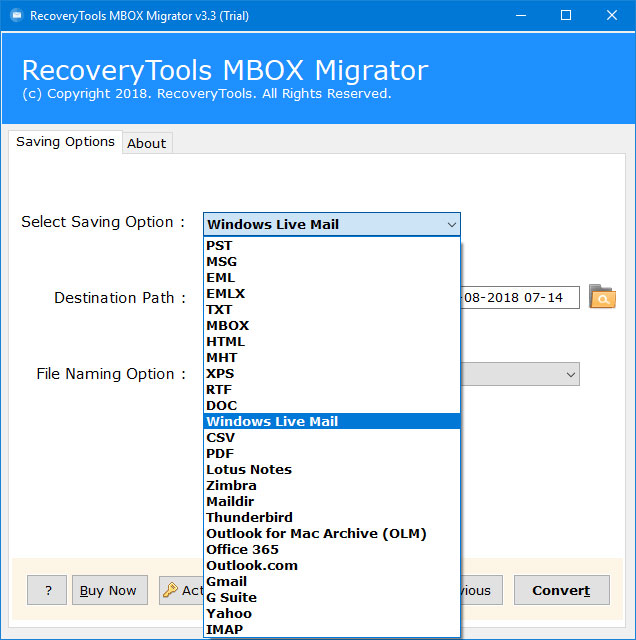Choose PST from the saving list
The width and height of the screenshot is (636, 640).
(x=332, y=246)
